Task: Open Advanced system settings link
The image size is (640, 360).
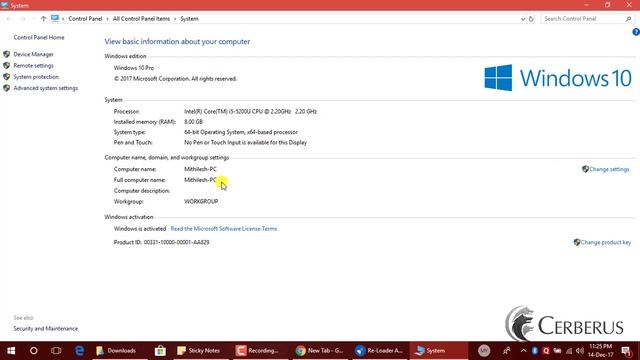Action: (45, 88)
